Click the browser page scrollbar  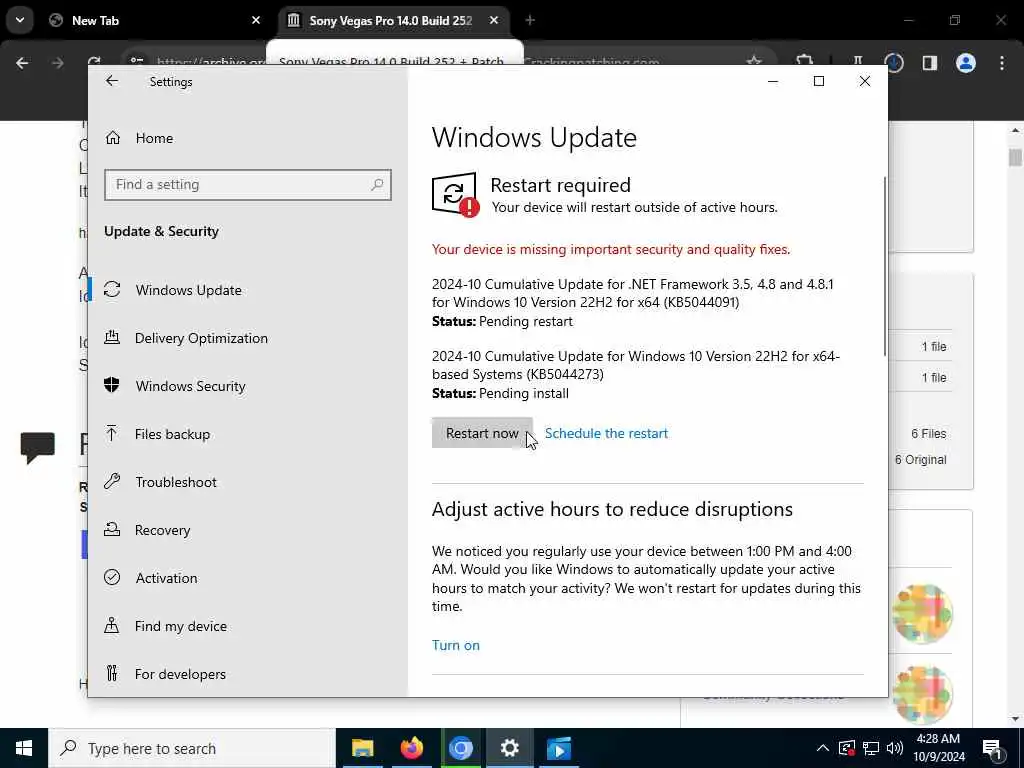[1015, 158]
